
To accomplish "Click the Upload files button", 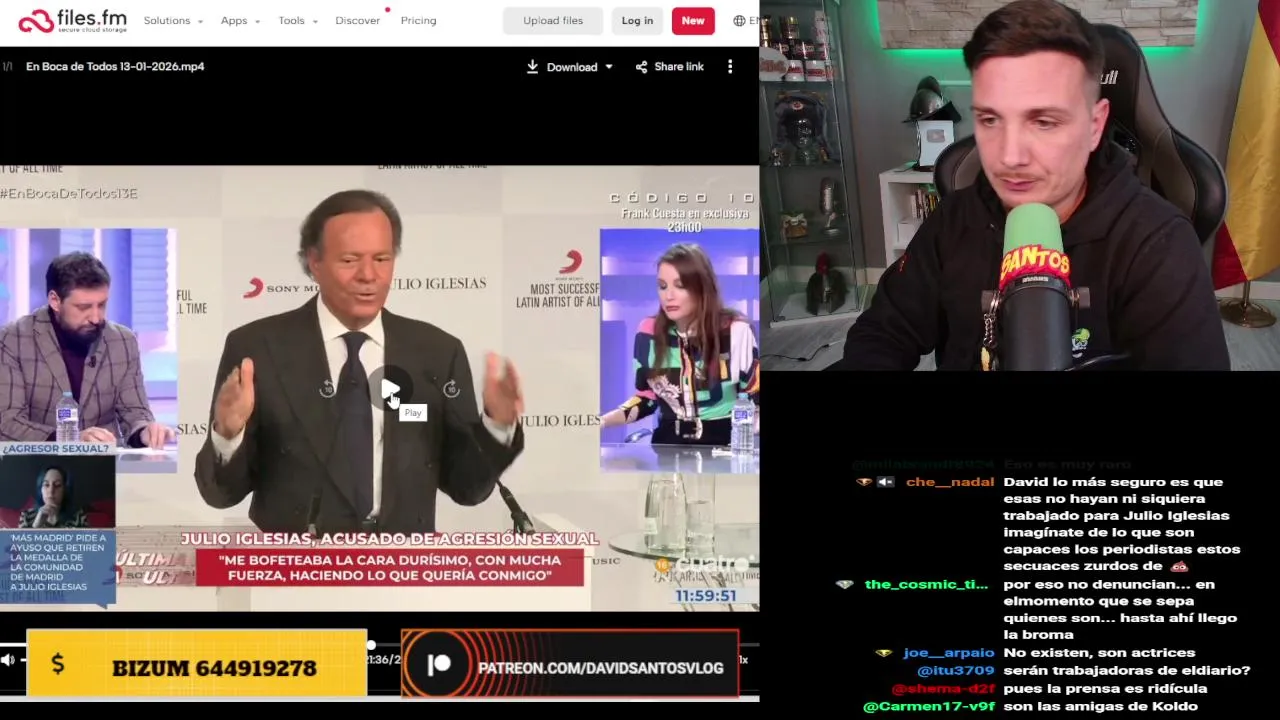I will point(553,21).
